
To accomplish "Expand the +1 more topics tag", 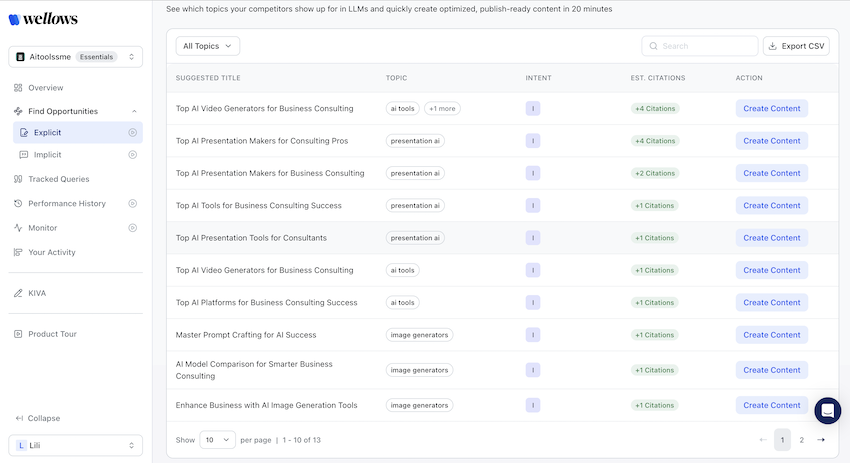I will [442, 108].
